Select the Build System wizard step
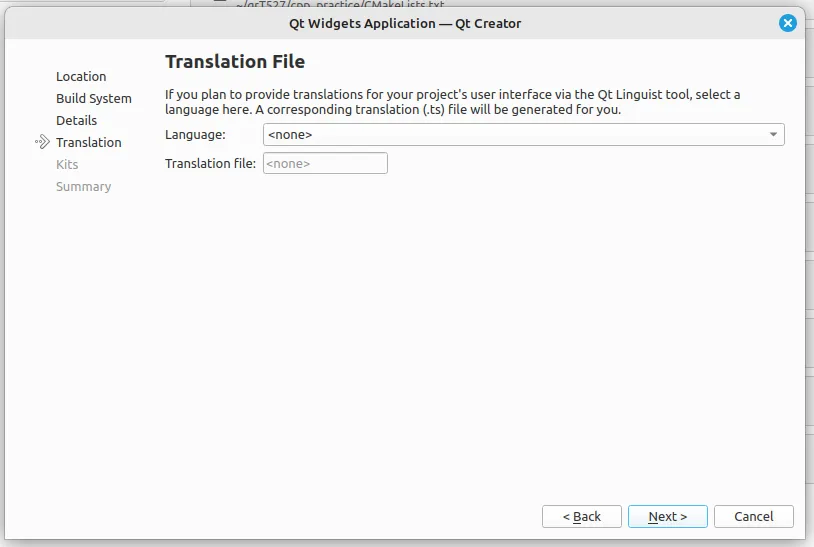 pos(94,99)
